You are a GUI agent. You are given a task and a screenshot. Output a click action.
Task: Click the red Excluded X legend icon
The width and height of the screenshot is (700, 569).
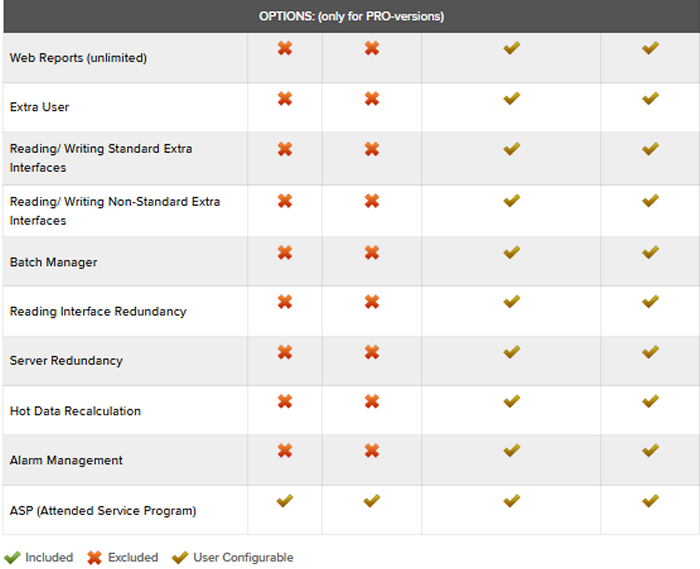[95, 557]
